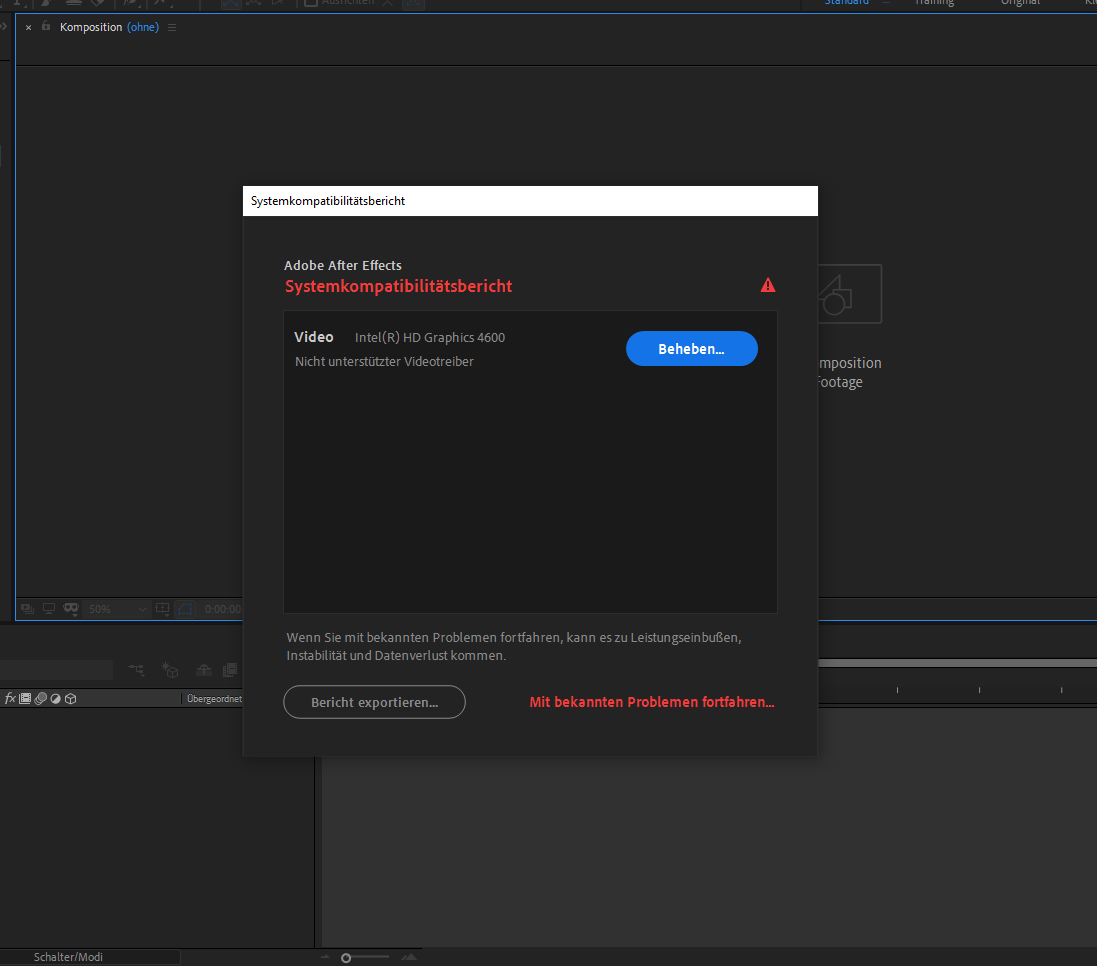Image resolution: width=1097 pixels, height=966 pixels.
Task: Click the Systemkompatibilitätsbericht dialog title bar
Action: point(530,201)
